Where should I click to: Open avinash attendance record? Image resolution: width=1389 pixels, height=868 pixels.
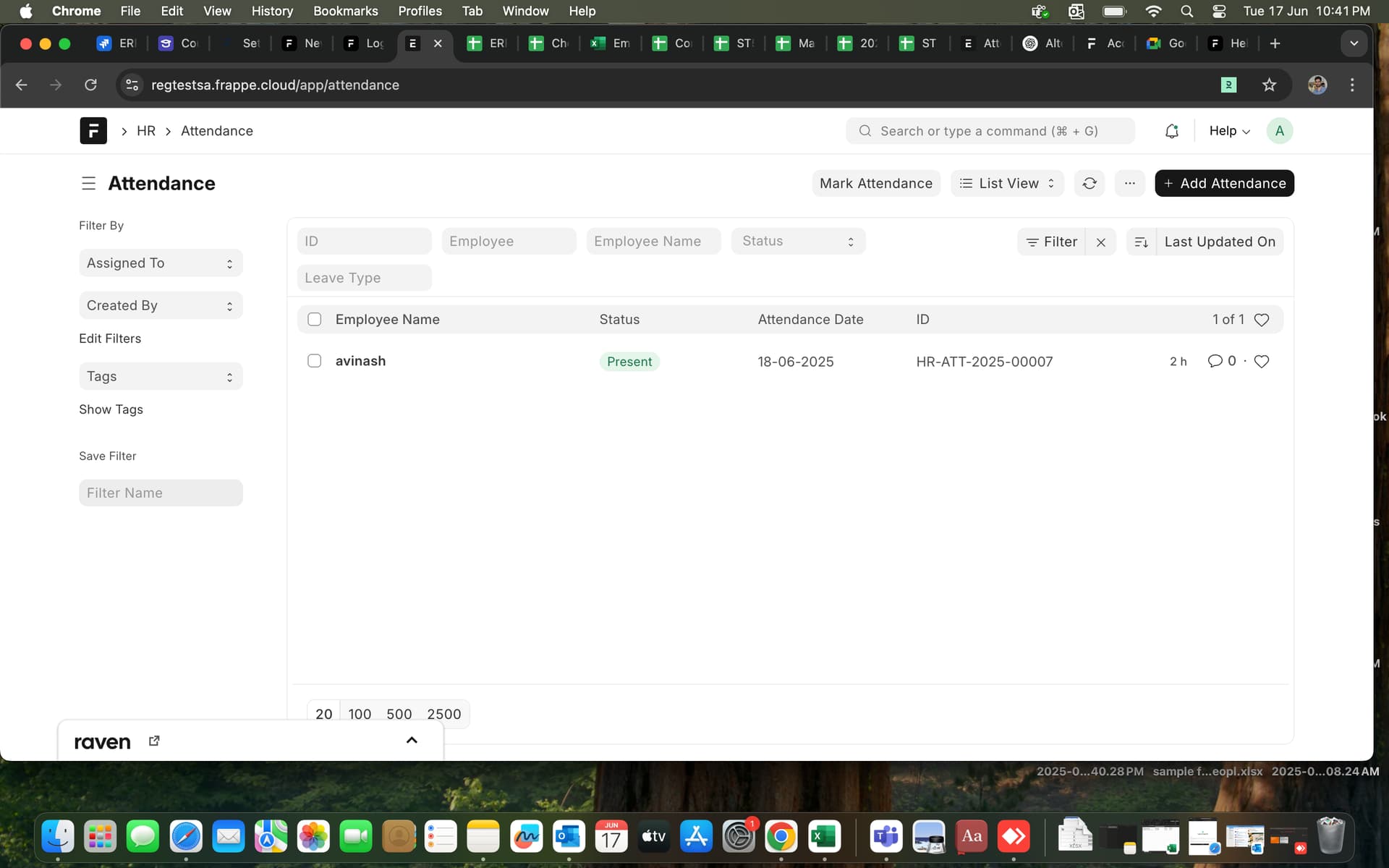pos(360,361)
